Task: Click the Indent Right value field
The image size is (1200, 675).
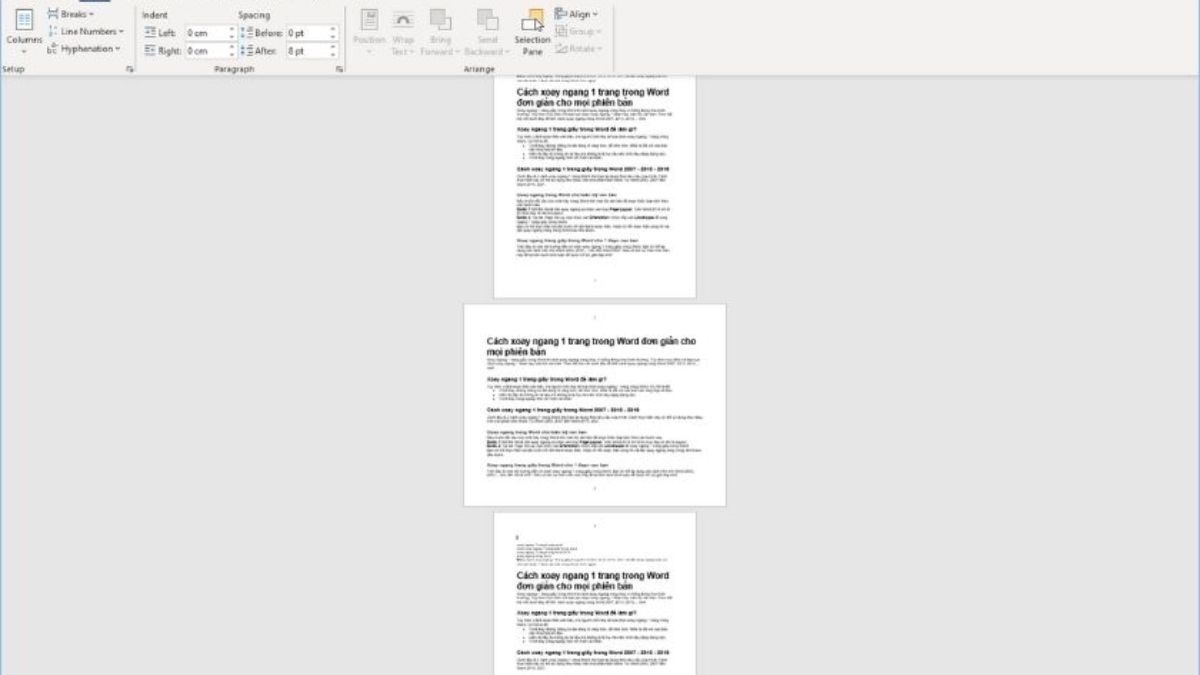Action: pyautogui.click(x=206, y=50)
